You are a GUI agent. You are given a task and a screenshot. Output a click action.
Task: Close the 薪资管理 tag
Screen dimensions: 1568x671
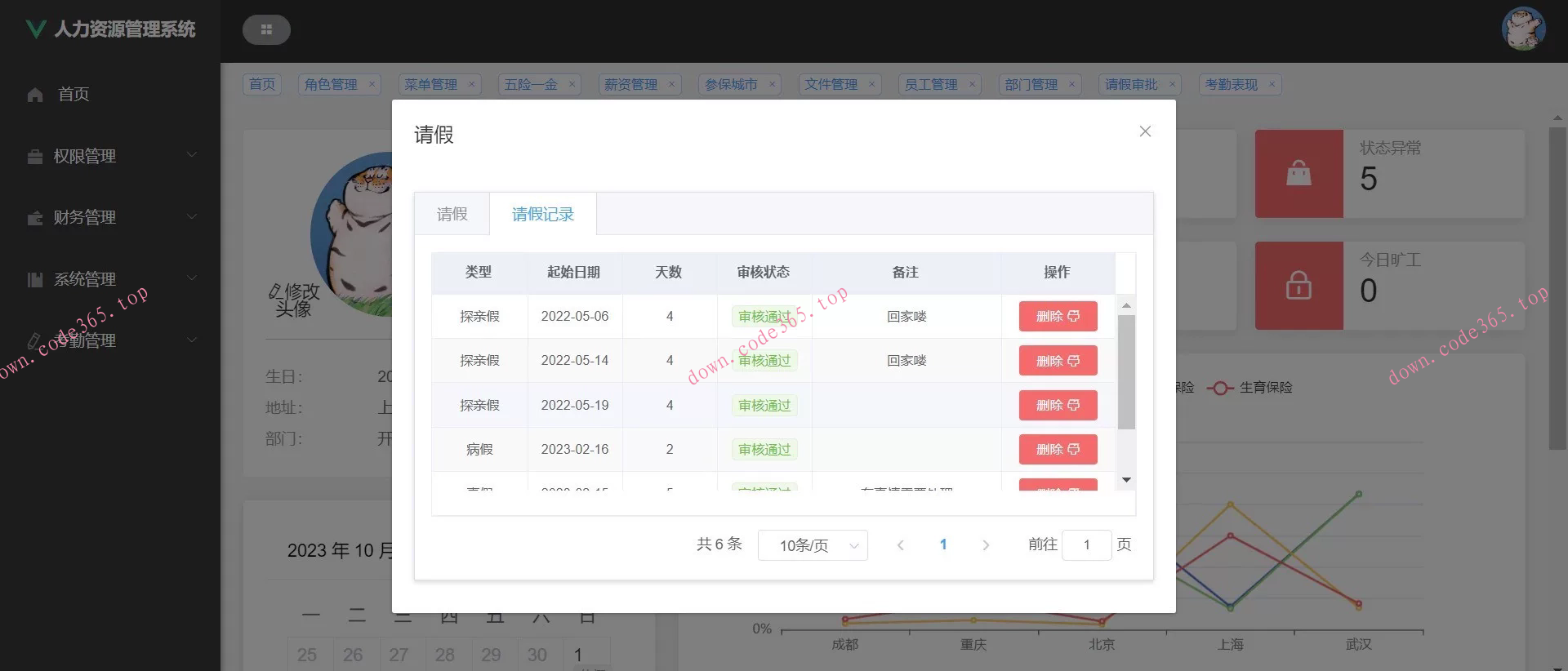click(671, 84)
